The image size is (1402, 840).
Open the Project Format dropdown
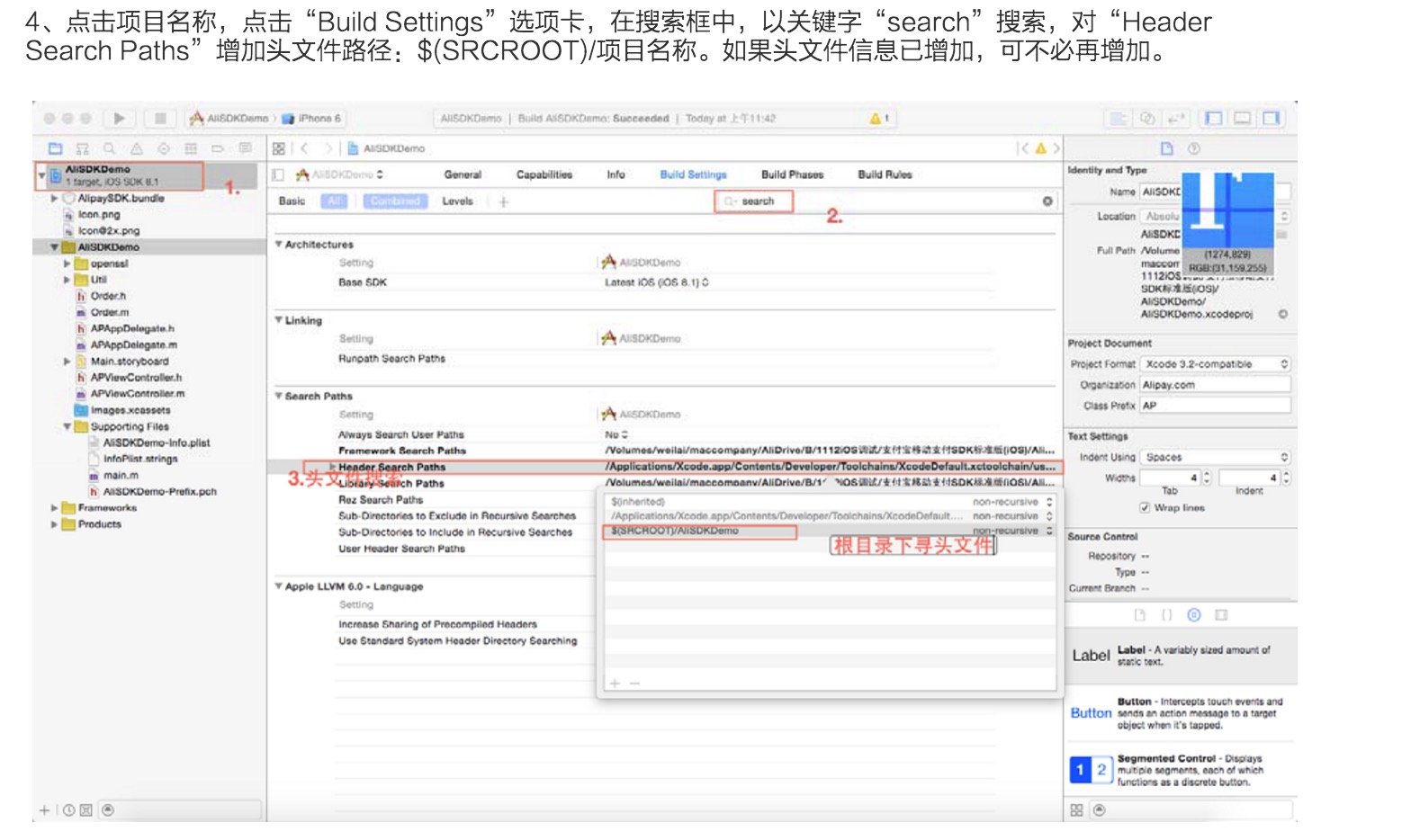click(1215, 364)
